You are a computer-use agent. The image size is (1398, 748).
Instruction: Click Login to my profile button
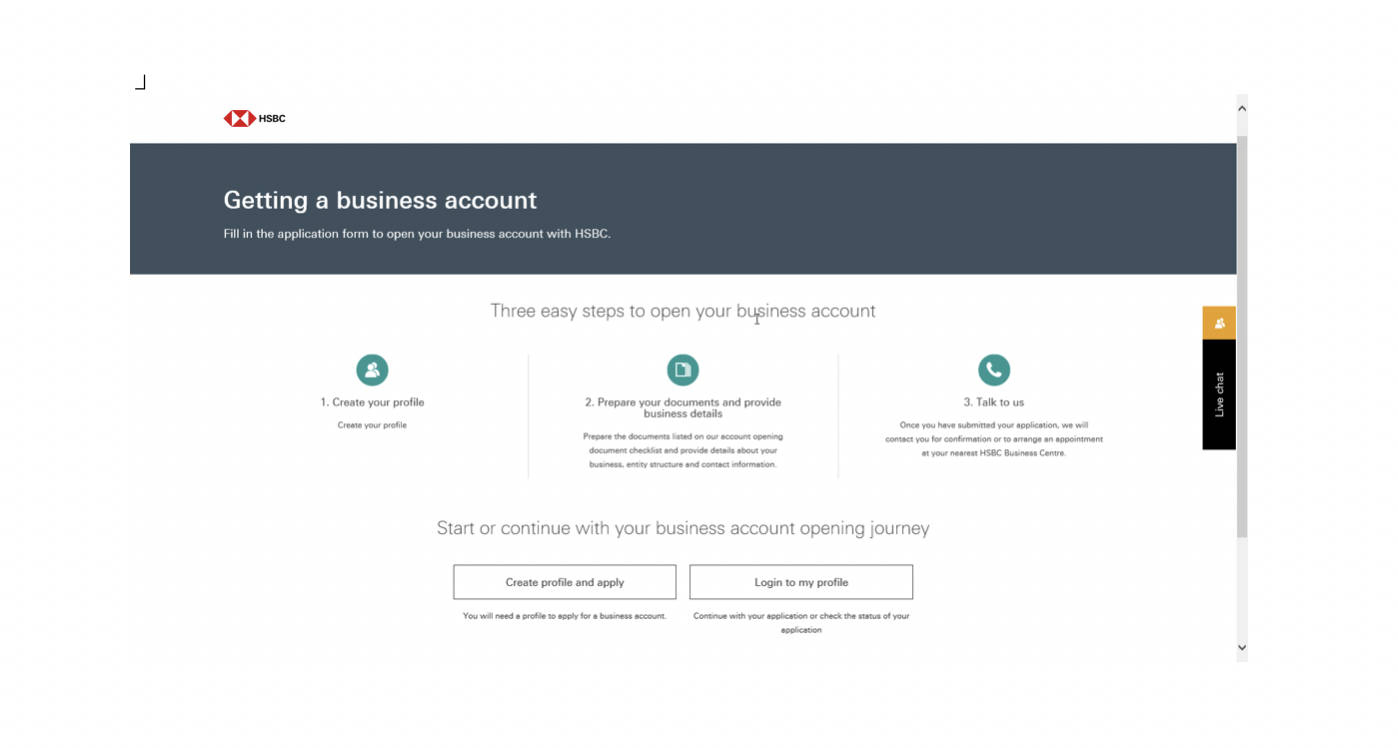point(801,582)
